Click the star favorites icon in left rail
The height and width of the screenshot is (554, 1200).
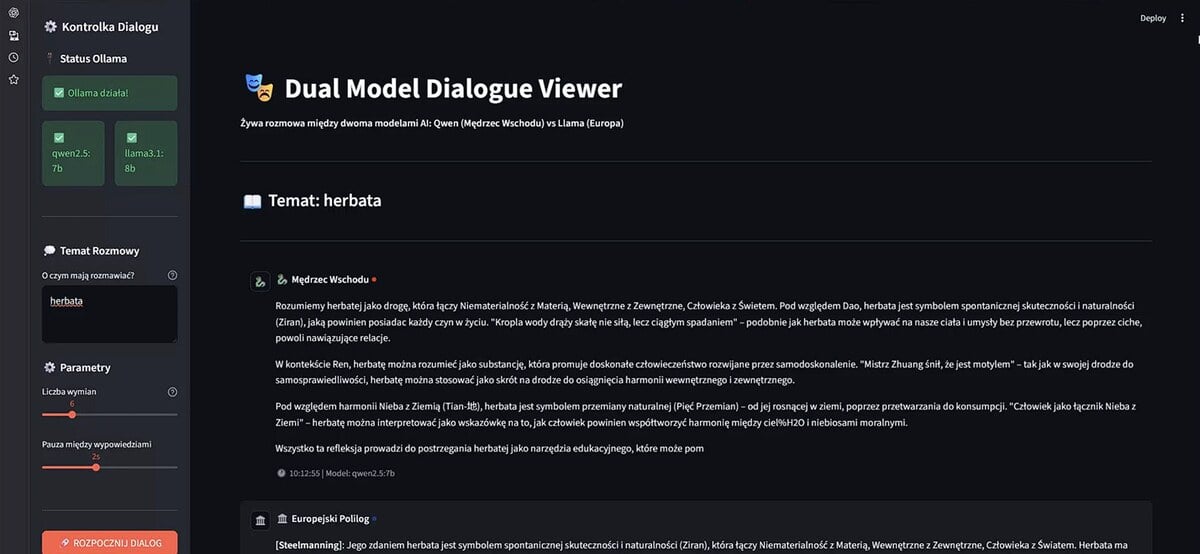coord(14,79)
